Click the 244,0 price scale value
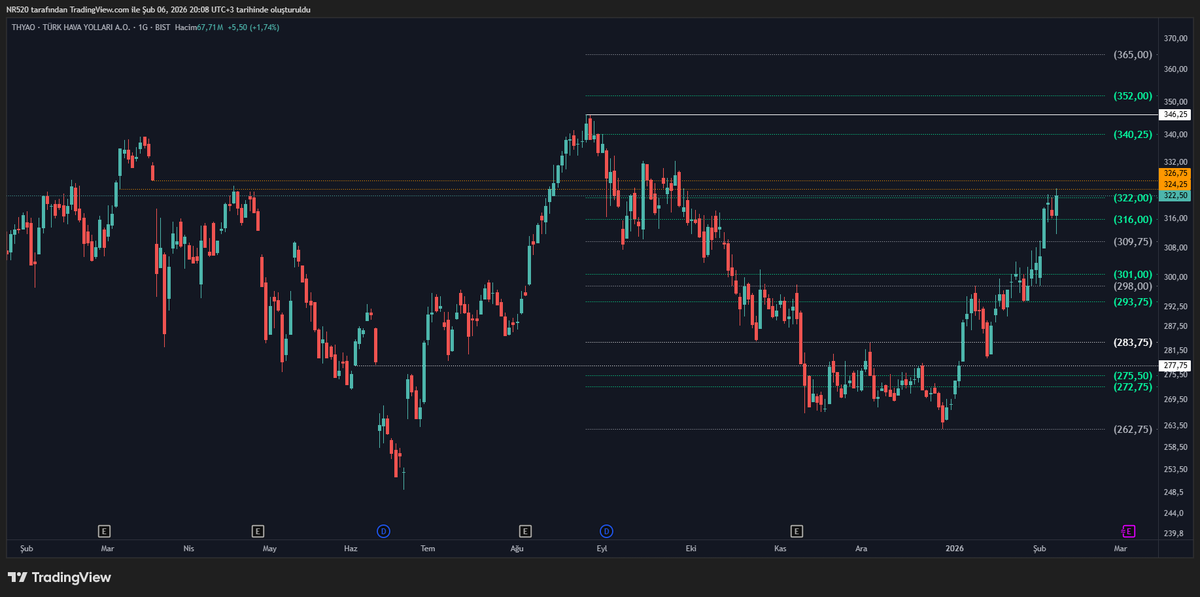 pos(1174,512)
